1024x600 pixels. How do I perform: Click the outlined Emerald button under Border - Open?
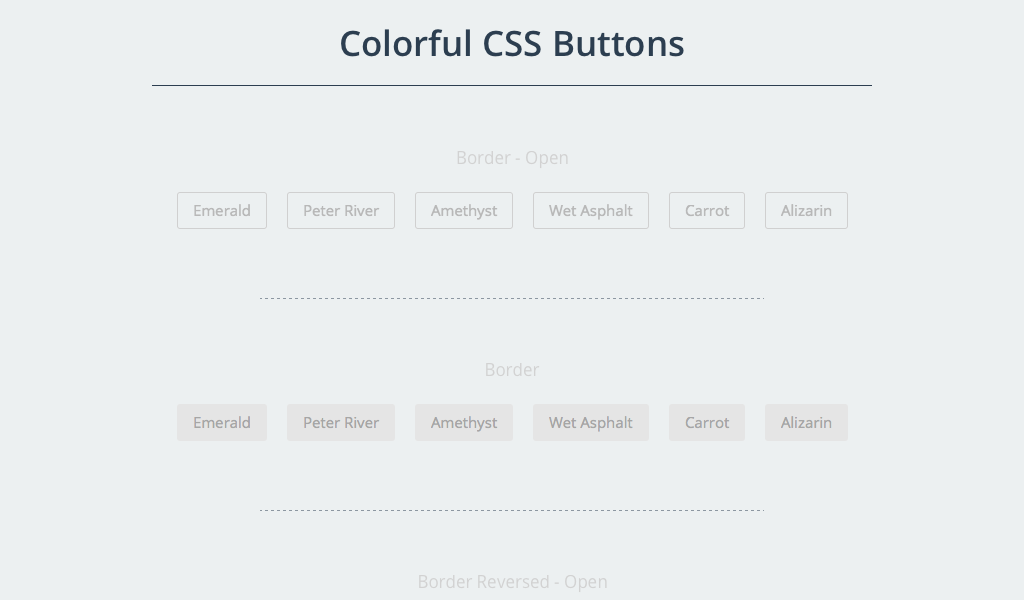click(x=222, y=211)
